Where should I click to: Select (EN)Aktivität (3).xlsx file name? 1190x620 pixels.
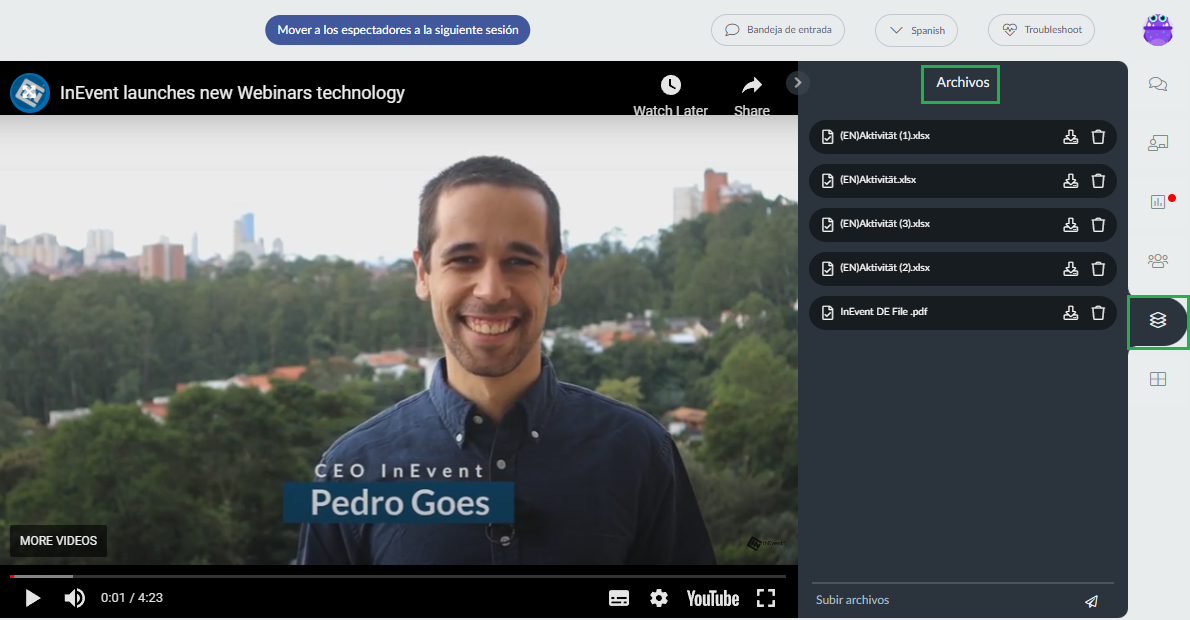click(x=885, y=224)
